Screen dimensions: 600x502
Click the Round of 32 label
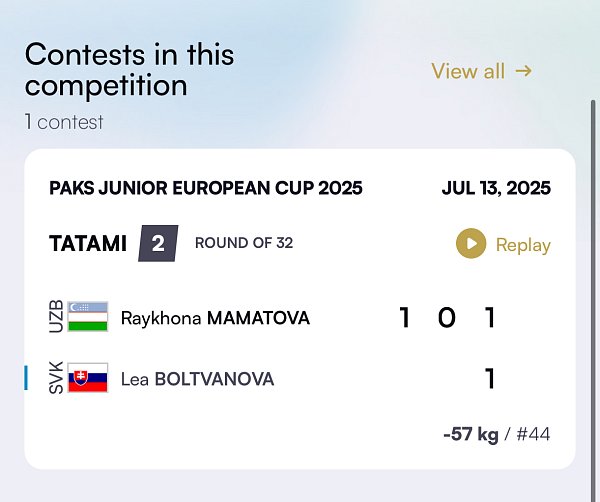click(x=244, y=243)
